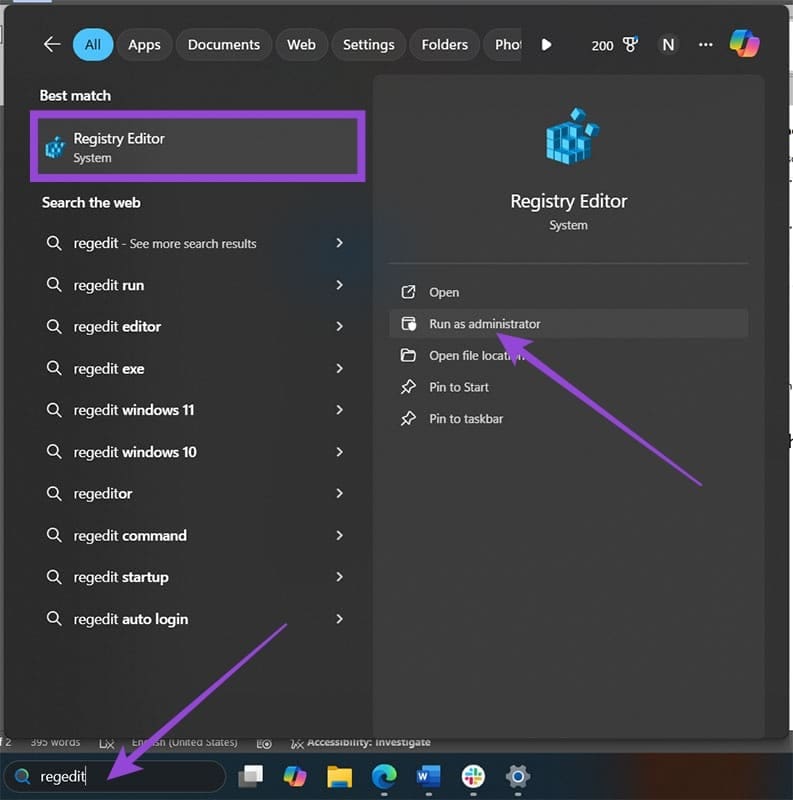Select Pin to taskbar option

[466, 419]
